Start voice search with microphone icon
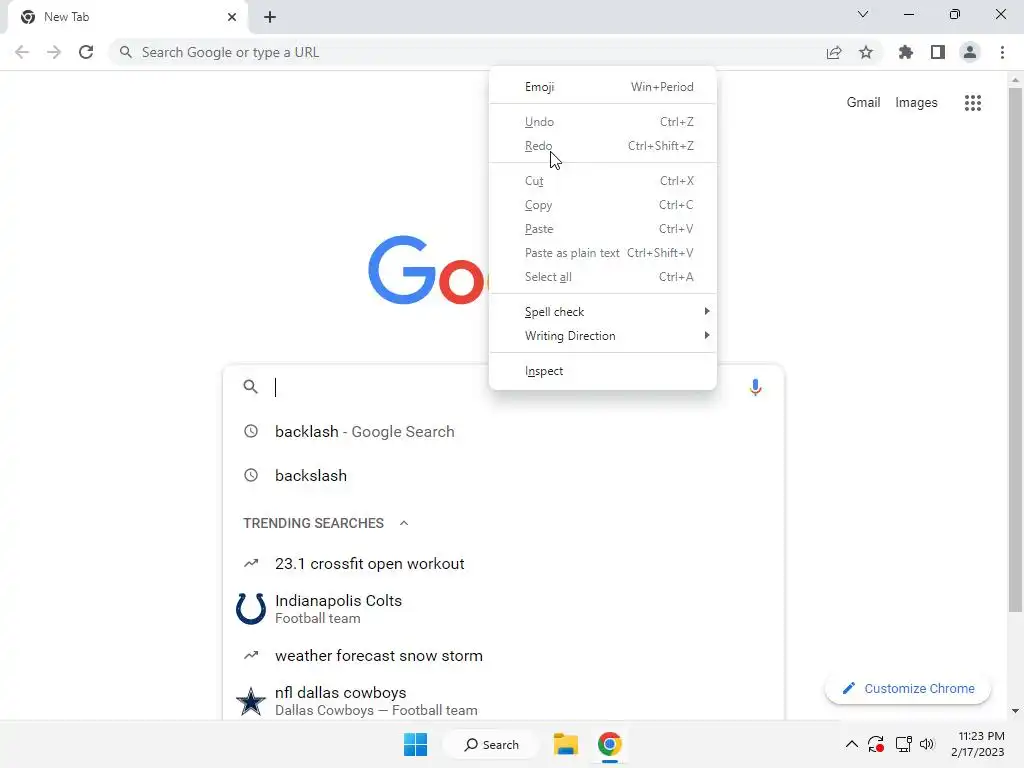Screen dimensions: 1024x768 point(755,387)
